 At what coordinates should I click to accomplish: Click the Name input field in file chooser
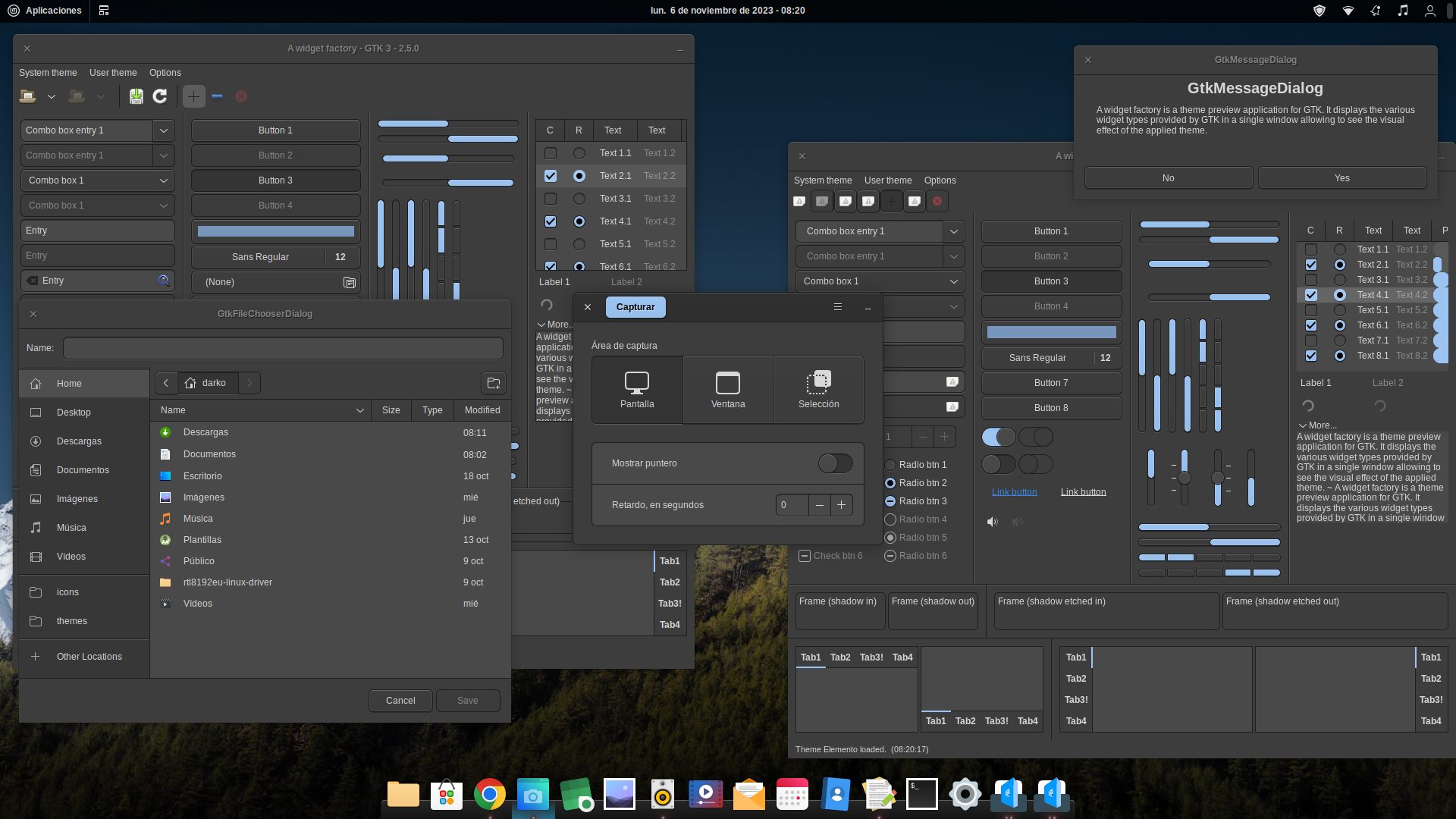click(x=283, y=348)
